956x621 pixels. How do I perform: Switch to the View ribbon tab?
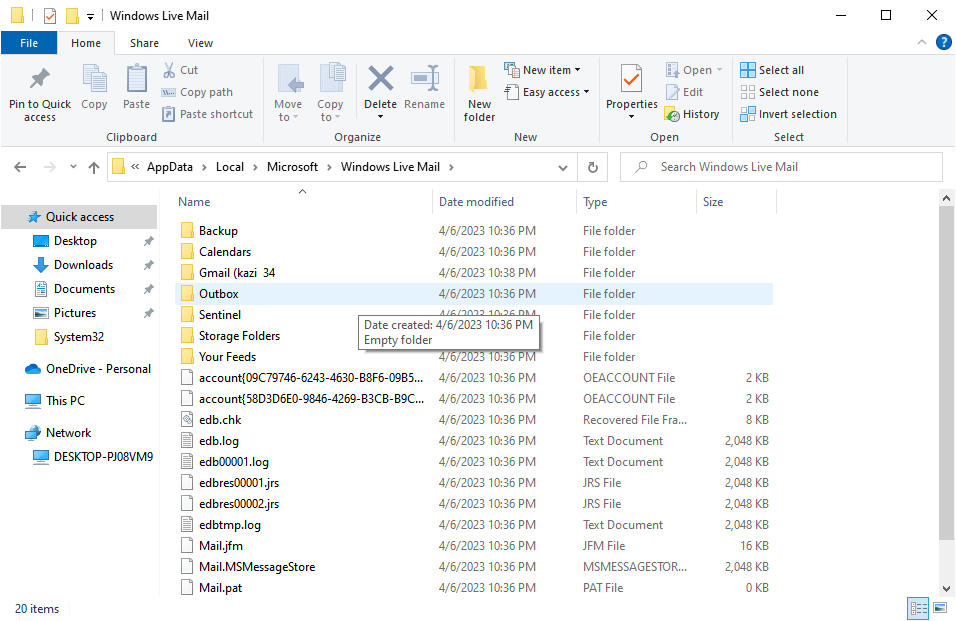click(x=200, y=43)
